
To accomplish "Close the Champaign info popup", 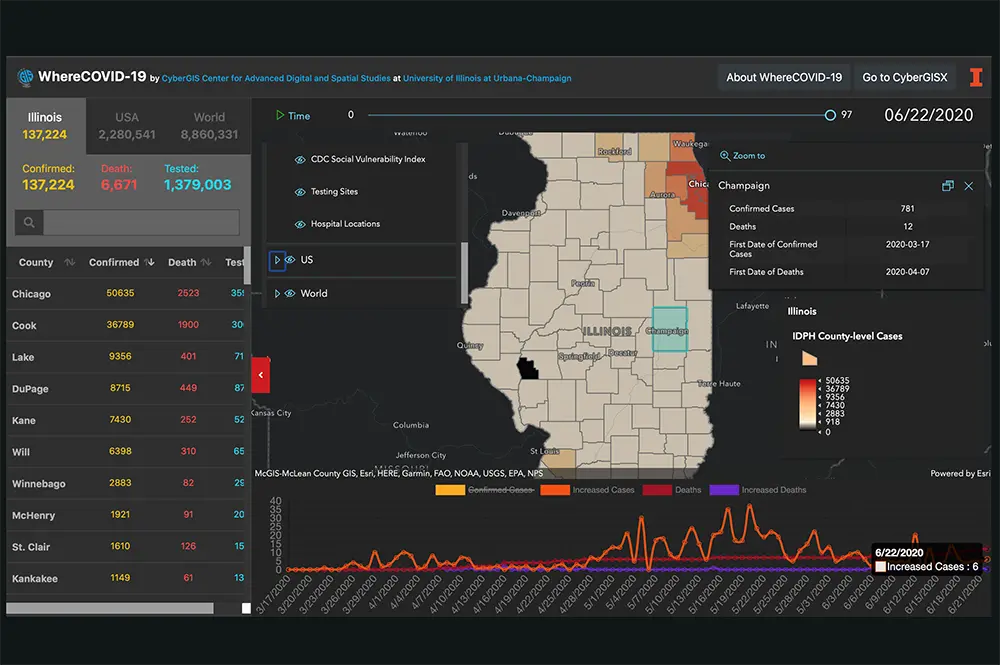I will pos(968,186).
